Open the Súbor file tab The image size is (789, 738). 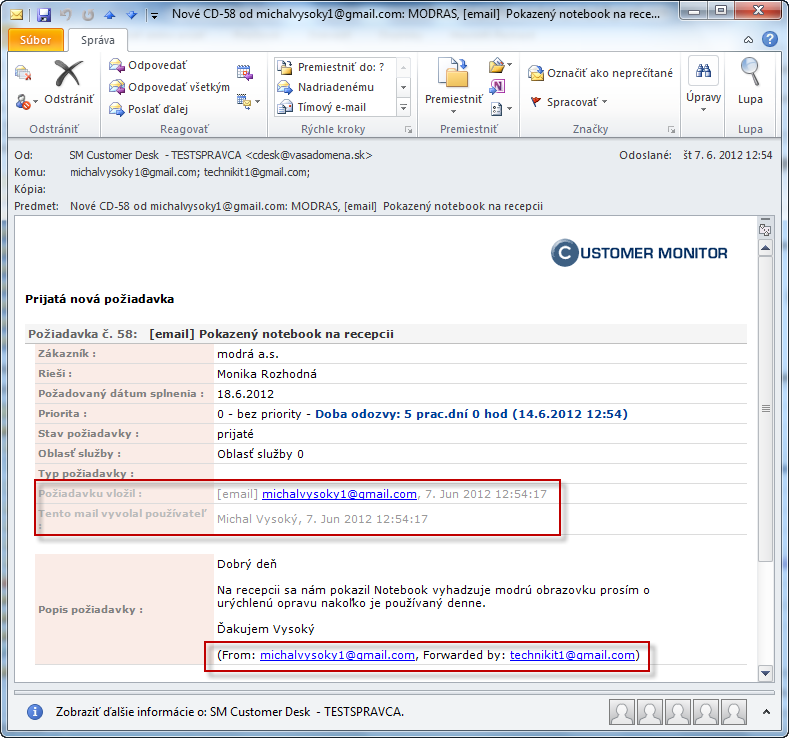36,40
